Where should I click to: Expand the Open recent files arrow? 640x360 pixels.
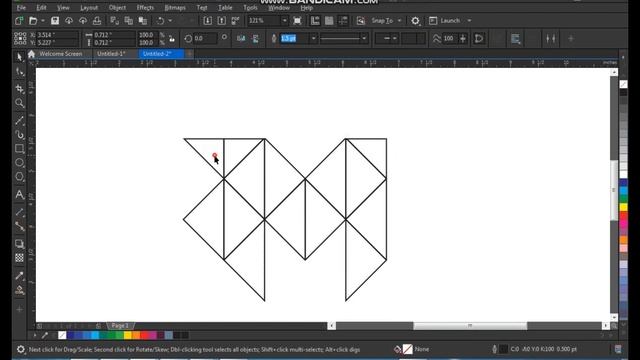coord(43,20)
